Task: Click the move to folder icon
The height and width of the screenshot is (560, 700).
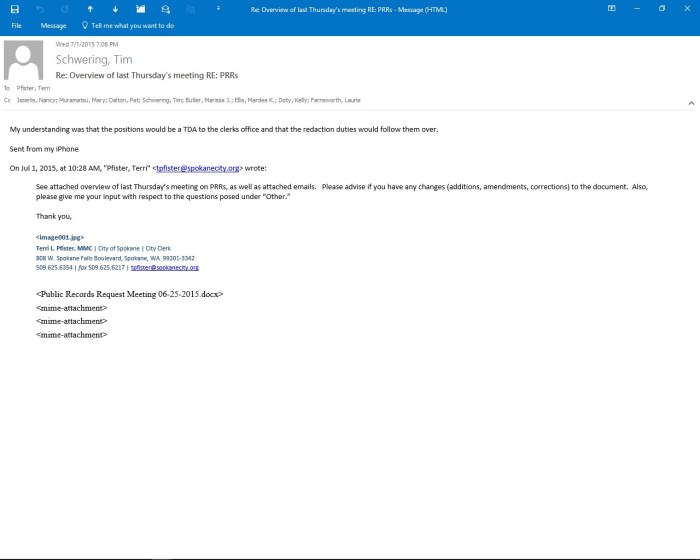Action: coord(140,8)
